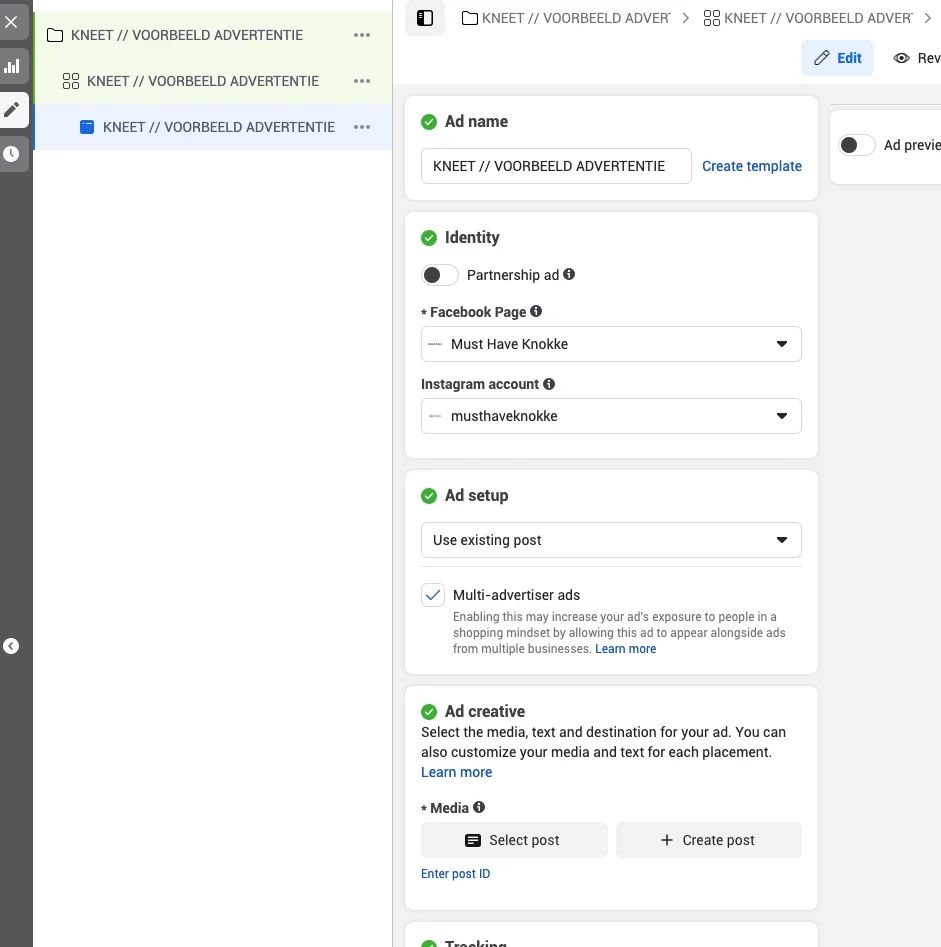Open the Facebook Page dropdown Must Have Knokke
This screenshot has height=947, width=941.
click(611, 344)
